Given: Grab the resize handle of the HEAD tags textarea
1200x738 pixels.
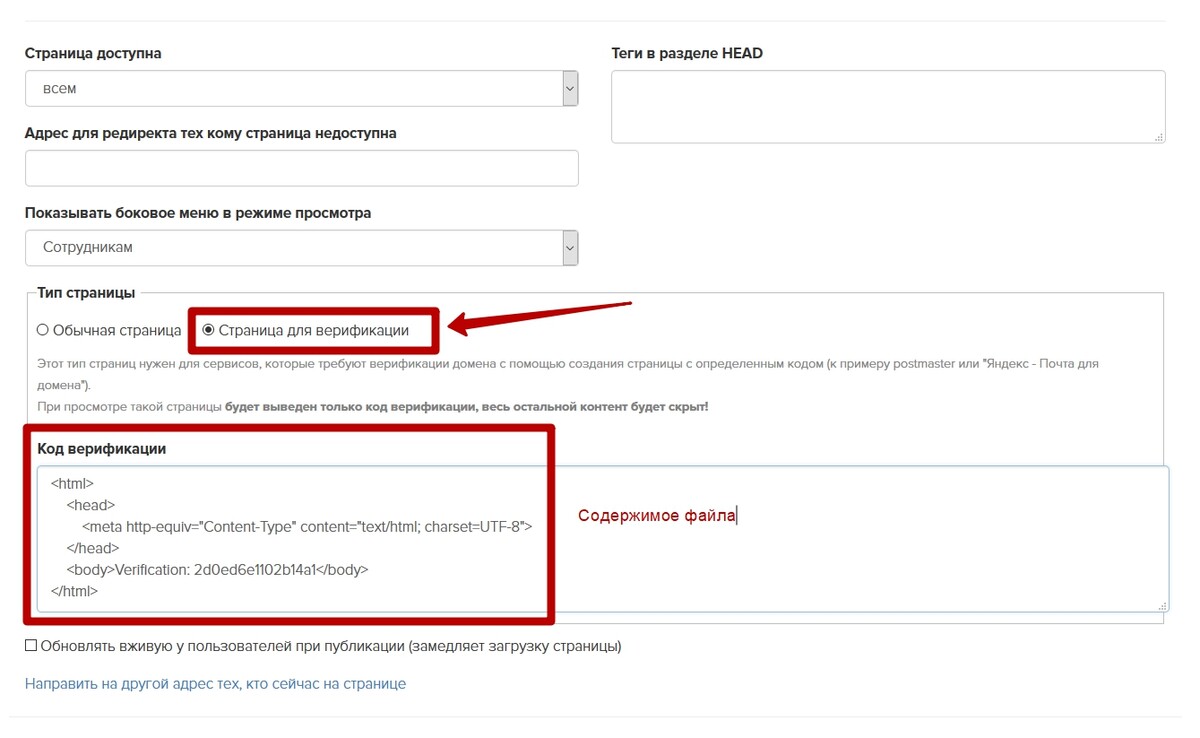Looking at the screenshot, I should tap(1159, 137).
